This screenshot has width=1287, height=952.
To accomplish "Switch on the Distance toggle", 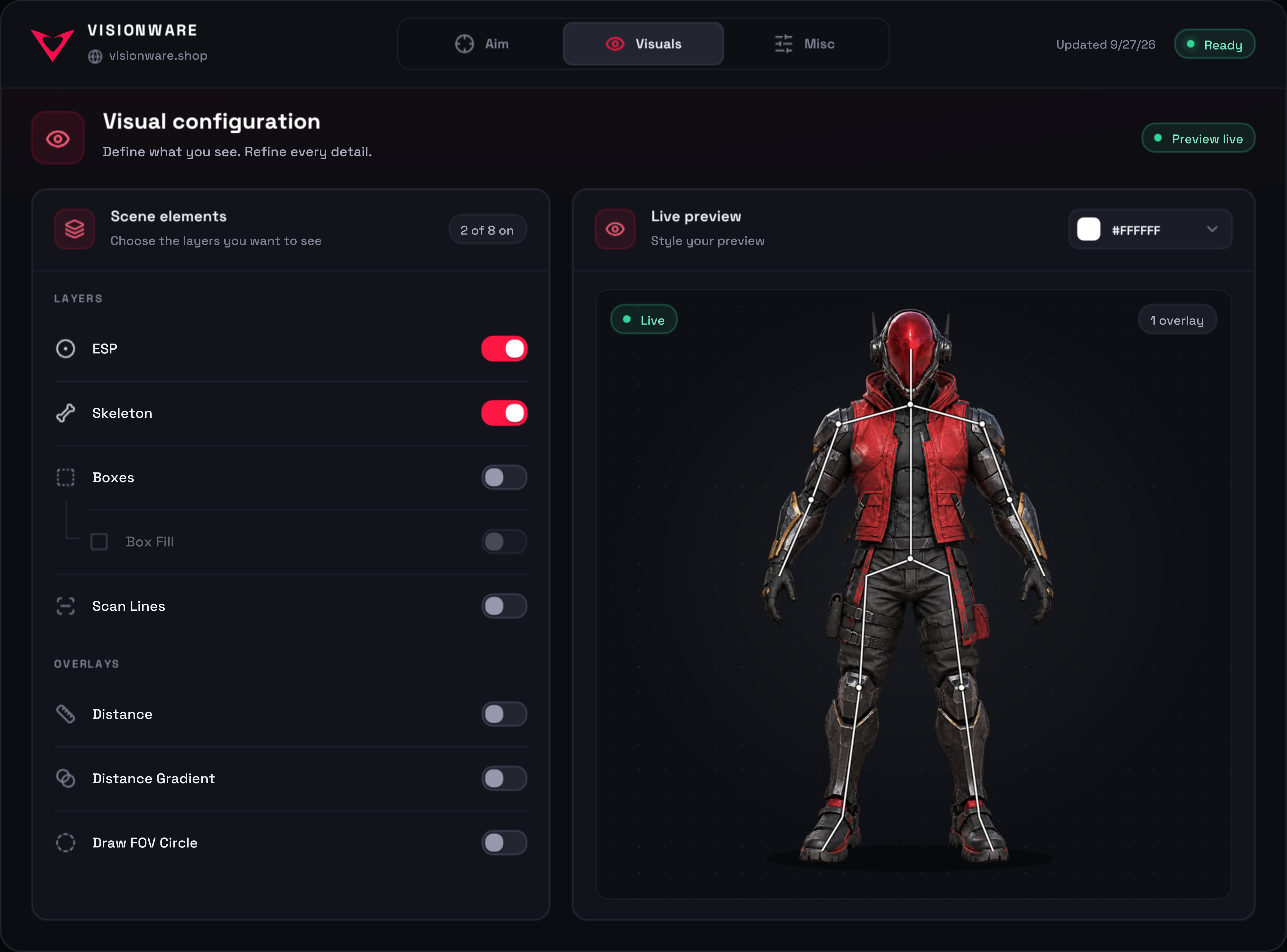I will [504, 714].
